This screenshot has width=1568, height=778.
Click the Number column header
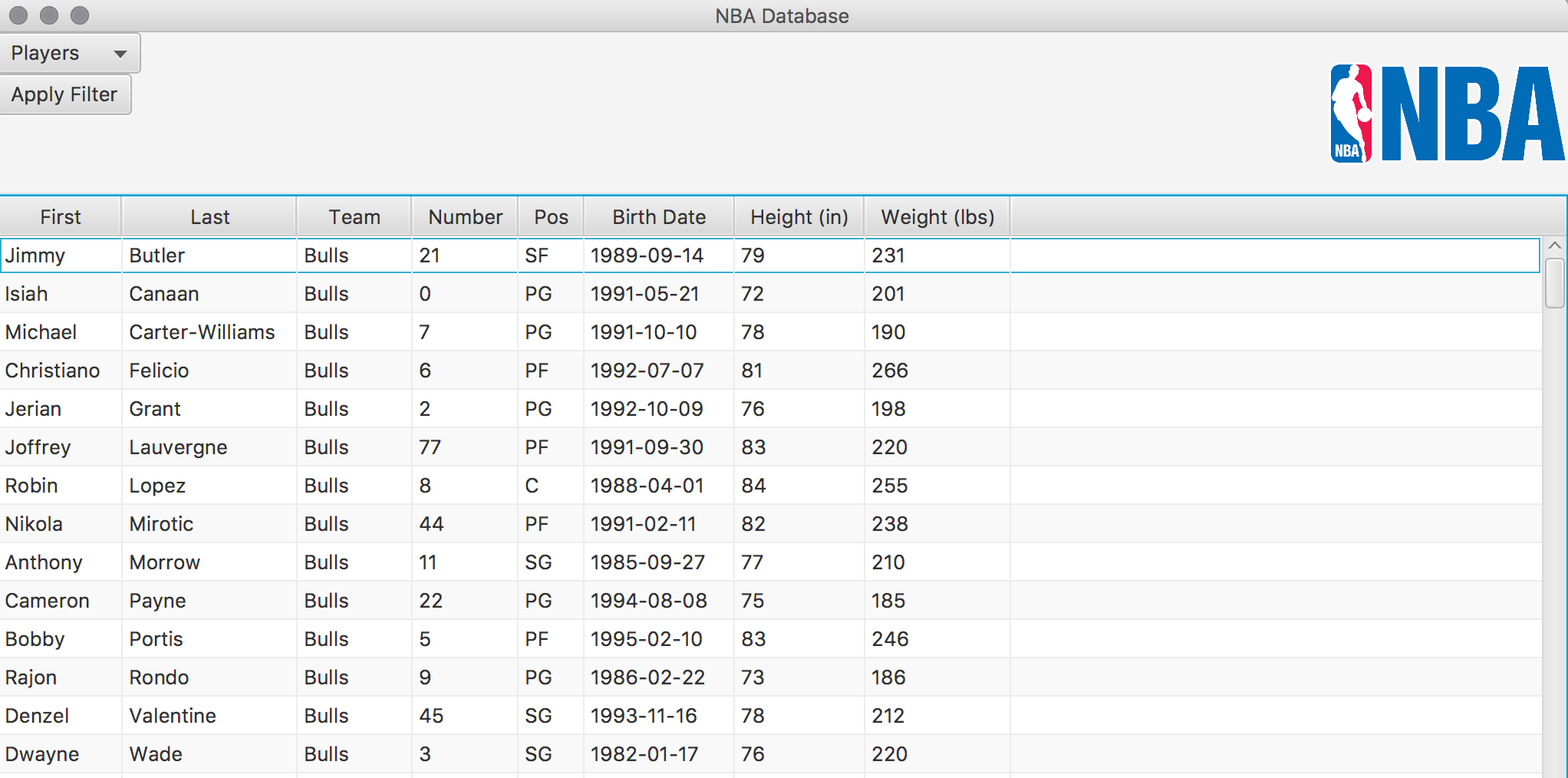[465, 217]
